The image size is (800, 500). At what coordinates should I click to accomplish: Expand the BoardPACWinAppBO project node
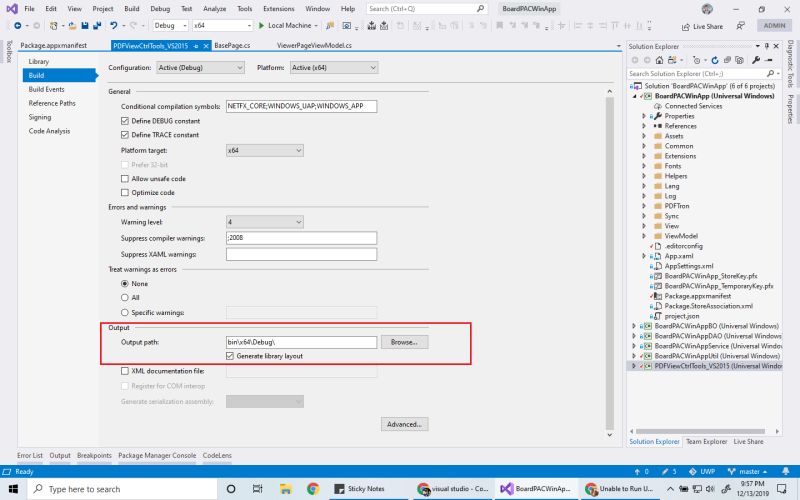coord(634,326)
